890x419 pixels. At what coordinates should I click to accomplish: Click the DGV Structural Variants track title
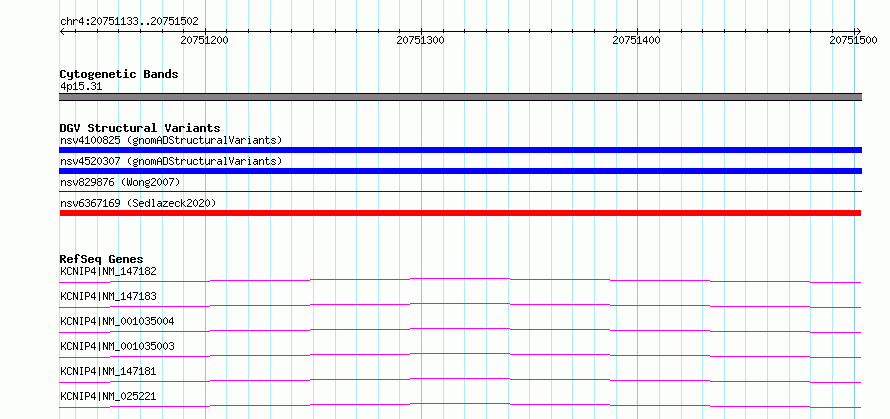(140, 128)
